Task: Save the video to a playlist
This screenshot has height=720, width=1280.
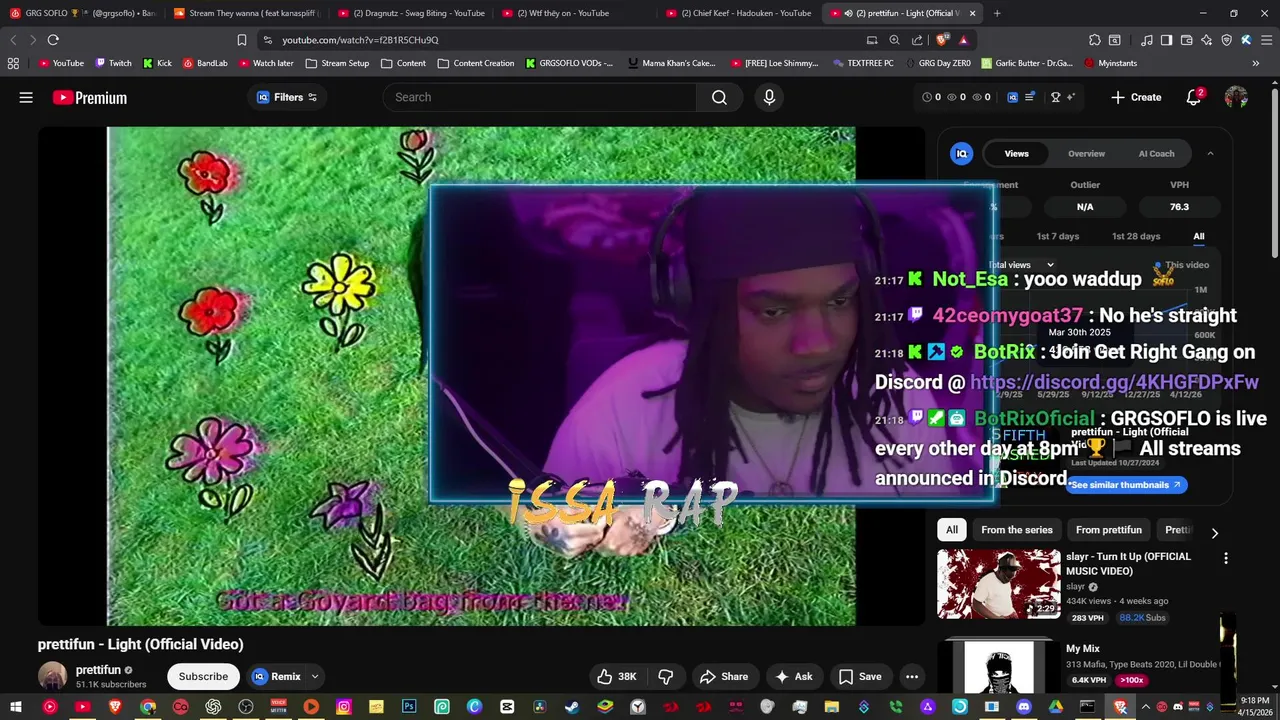Action: 860,677
